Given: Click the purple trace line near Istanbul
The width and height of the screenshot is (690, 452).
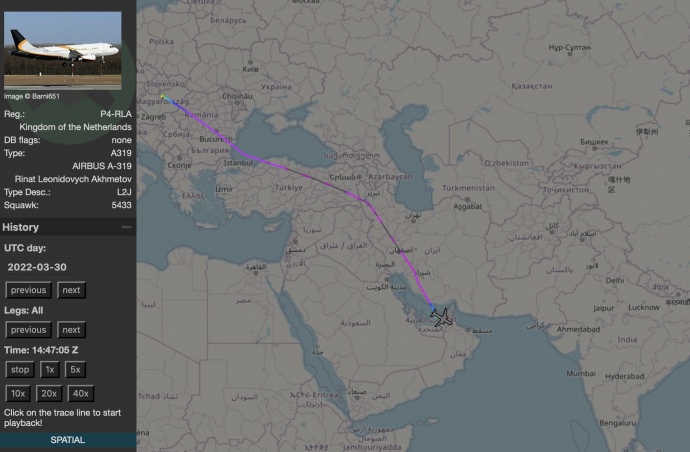Looking at the screenshot, I should (x=262, y=158).
